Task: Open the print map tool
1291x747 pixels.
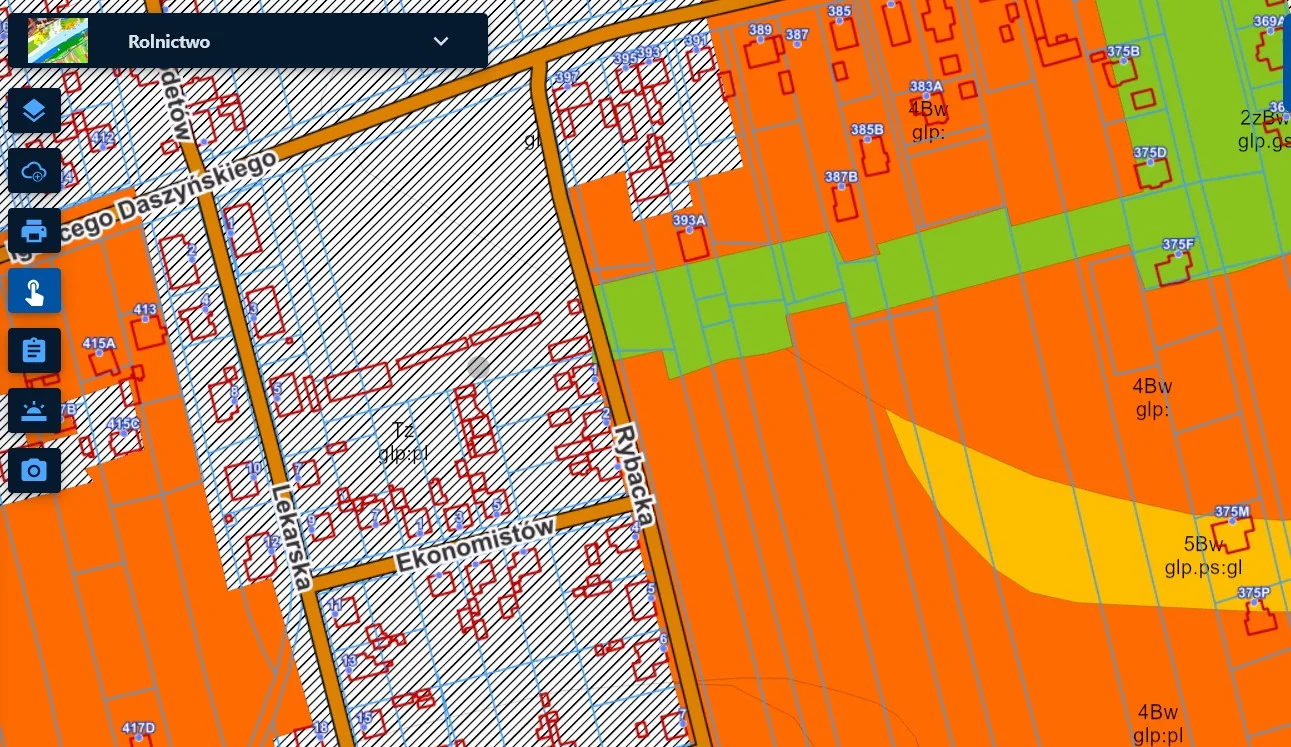Action: tap(35, 231)
